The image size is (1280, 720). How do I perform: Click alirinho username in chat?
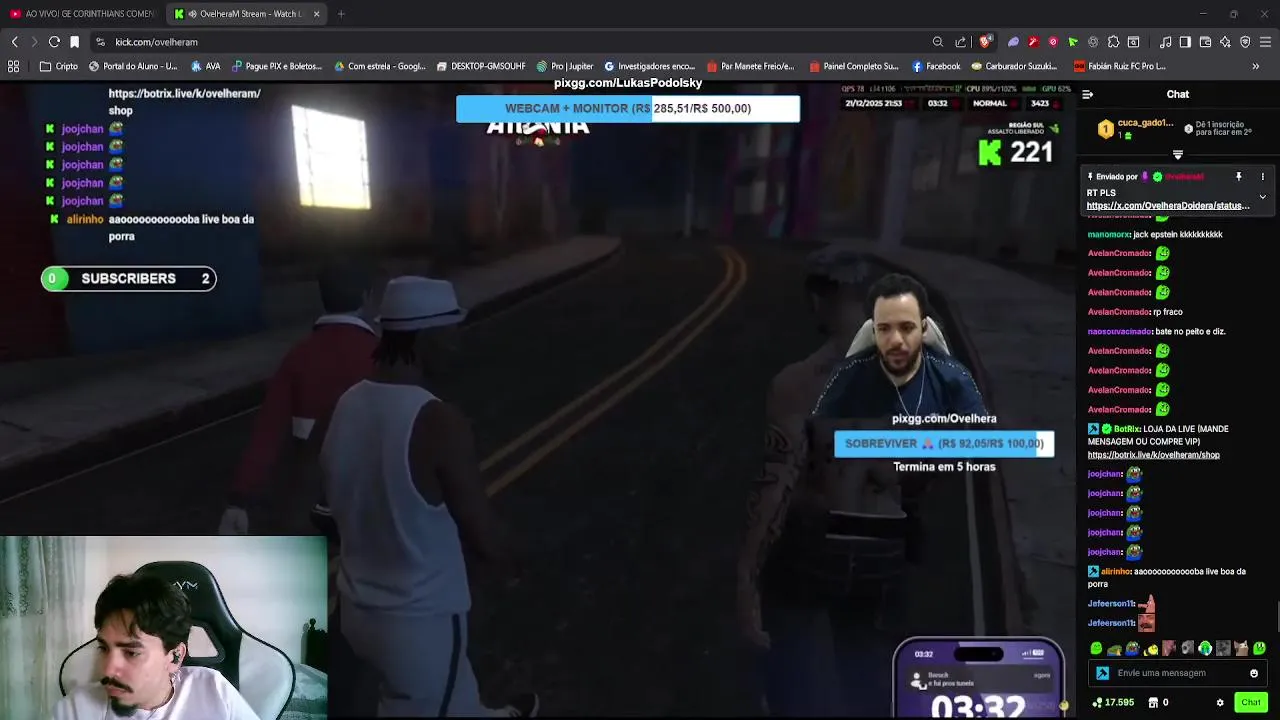pos(1115,572)
